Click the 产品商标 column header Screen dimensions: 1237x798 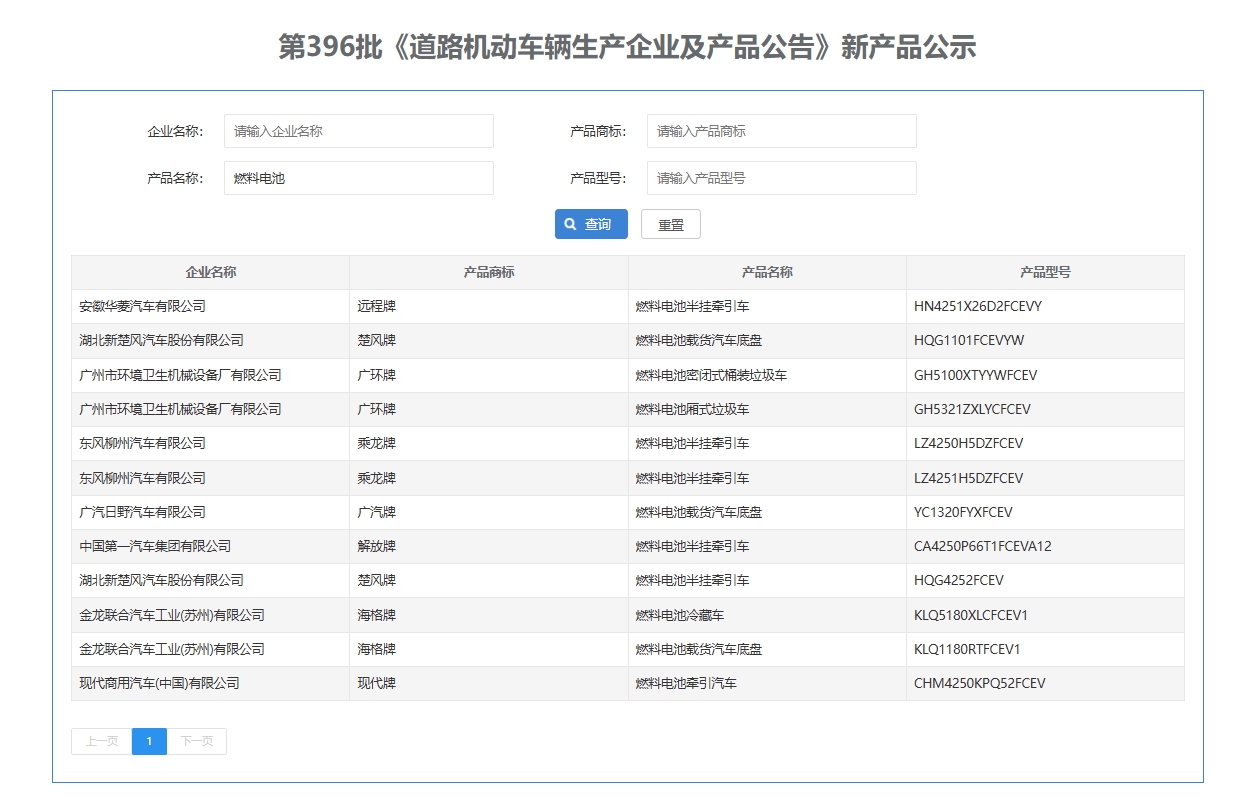[487, 272]
